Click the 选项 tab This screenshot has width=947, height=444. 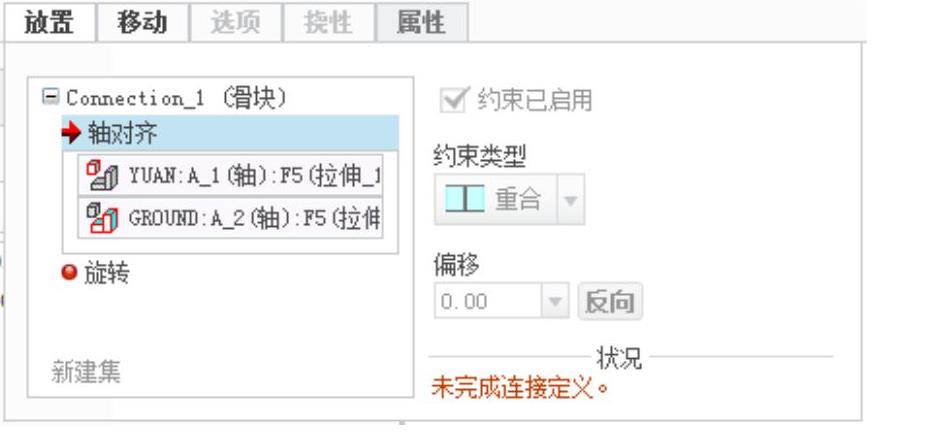236,23
